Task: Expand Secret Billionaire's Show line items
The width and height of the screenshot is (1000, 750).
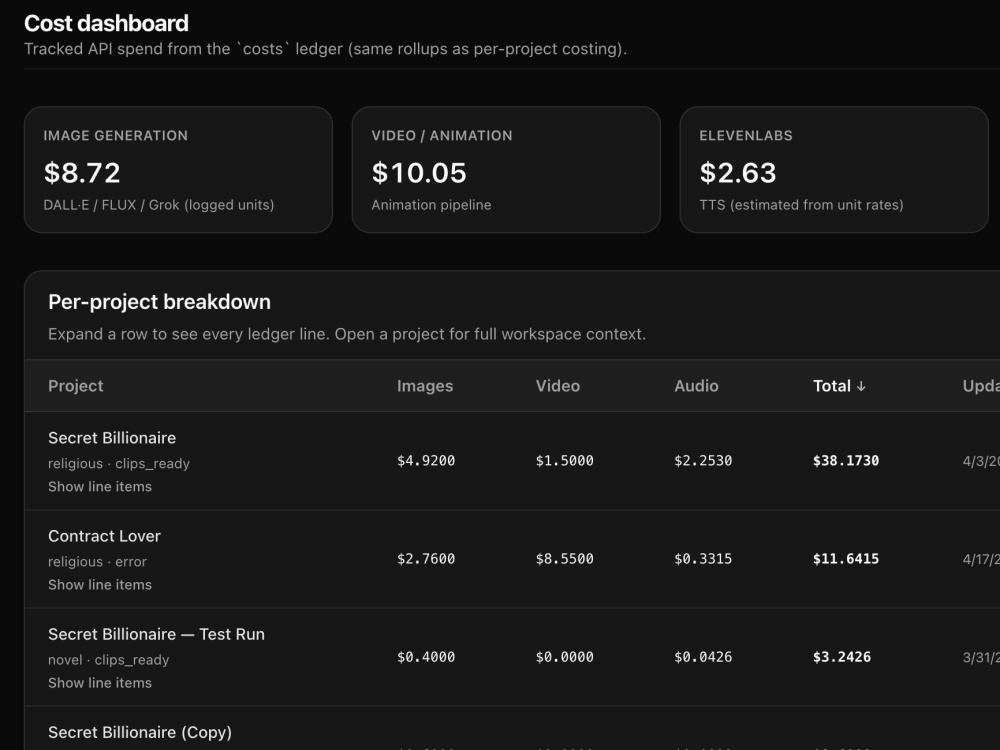Action: tap(100, 487)
